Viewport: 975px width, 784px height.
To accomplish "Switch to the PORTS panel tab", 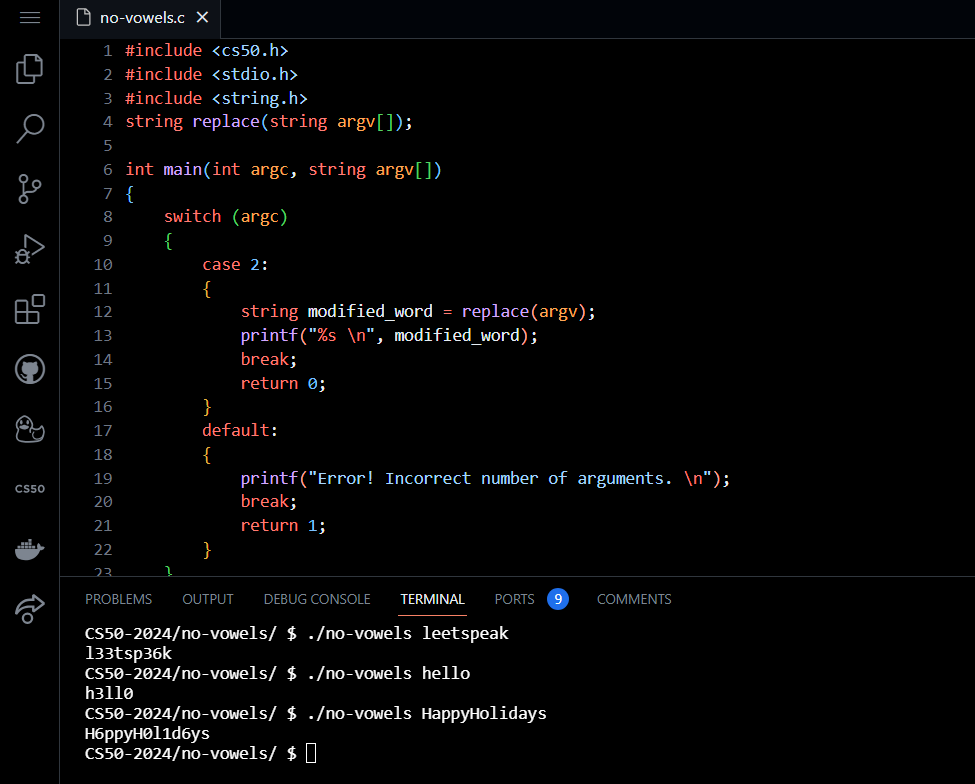I will pos(514,599).
